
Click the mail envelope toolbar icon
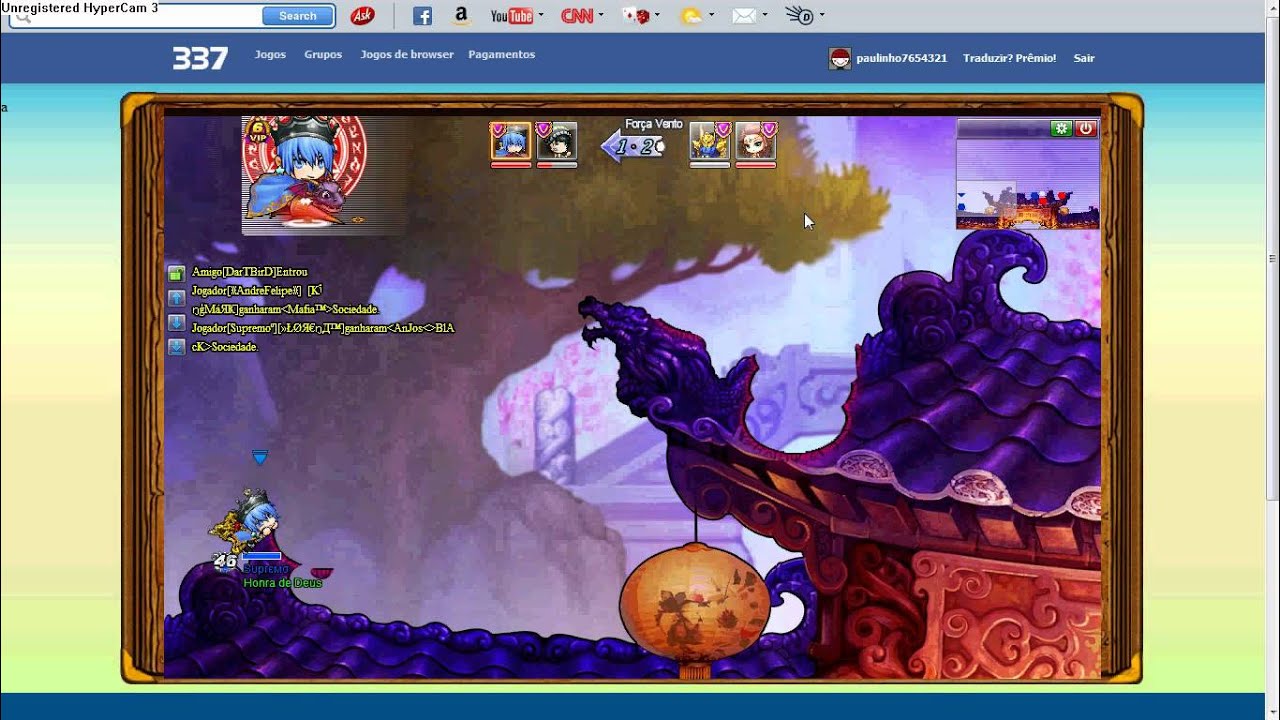[x=744, y=16]
